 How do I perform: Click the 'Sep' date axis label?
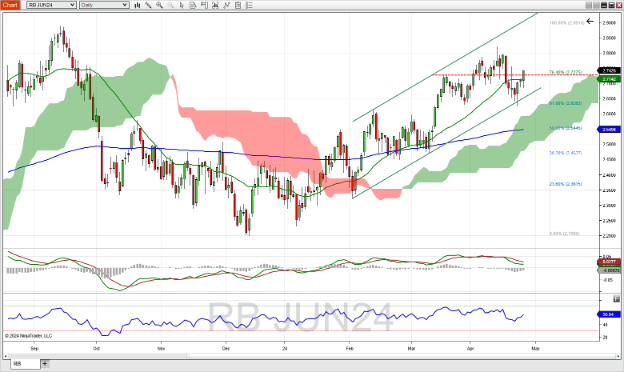pos(35,348)
